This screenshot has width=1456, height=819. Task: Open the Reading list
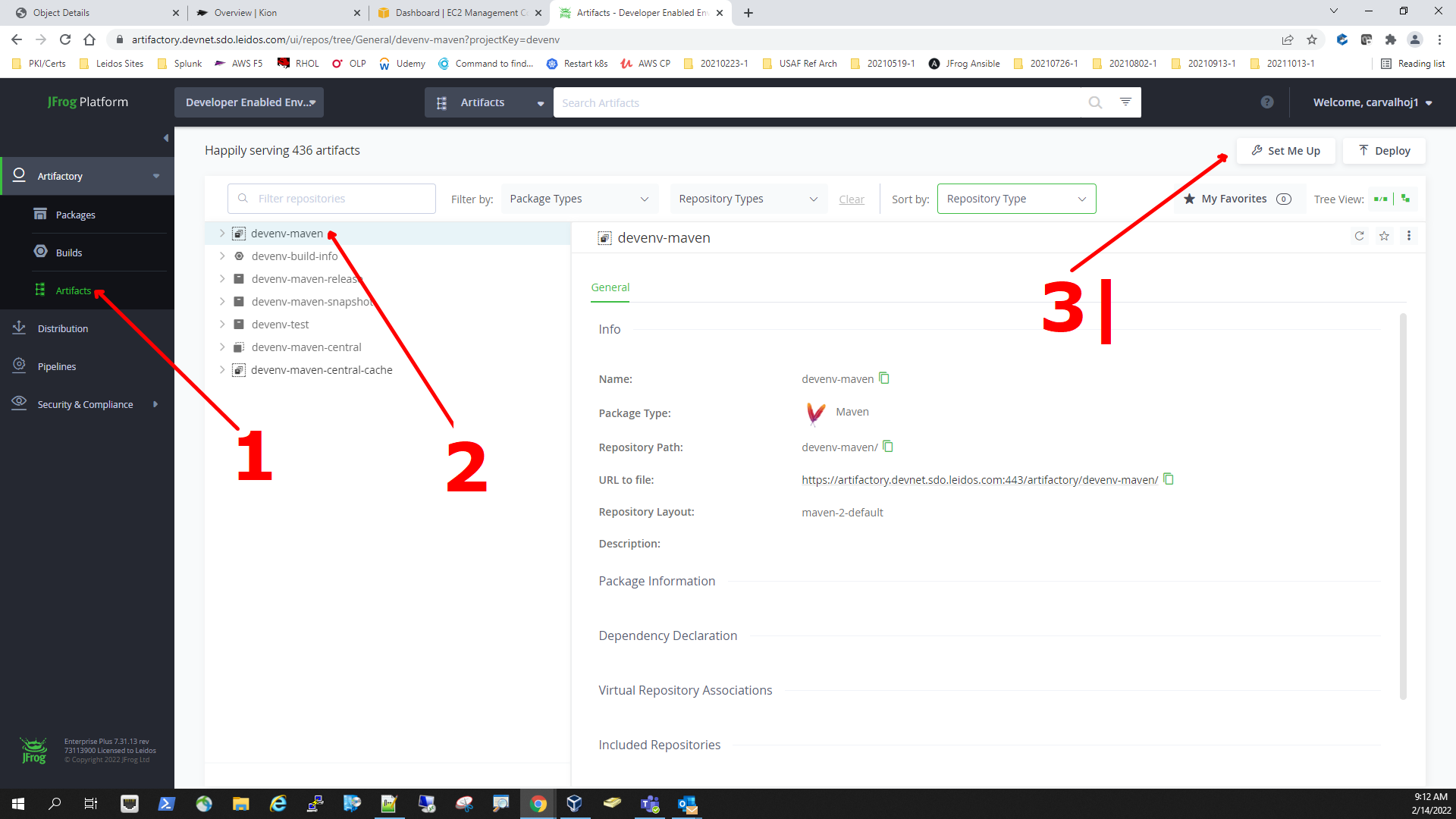pyautogui.click(x=1414, y=64)
